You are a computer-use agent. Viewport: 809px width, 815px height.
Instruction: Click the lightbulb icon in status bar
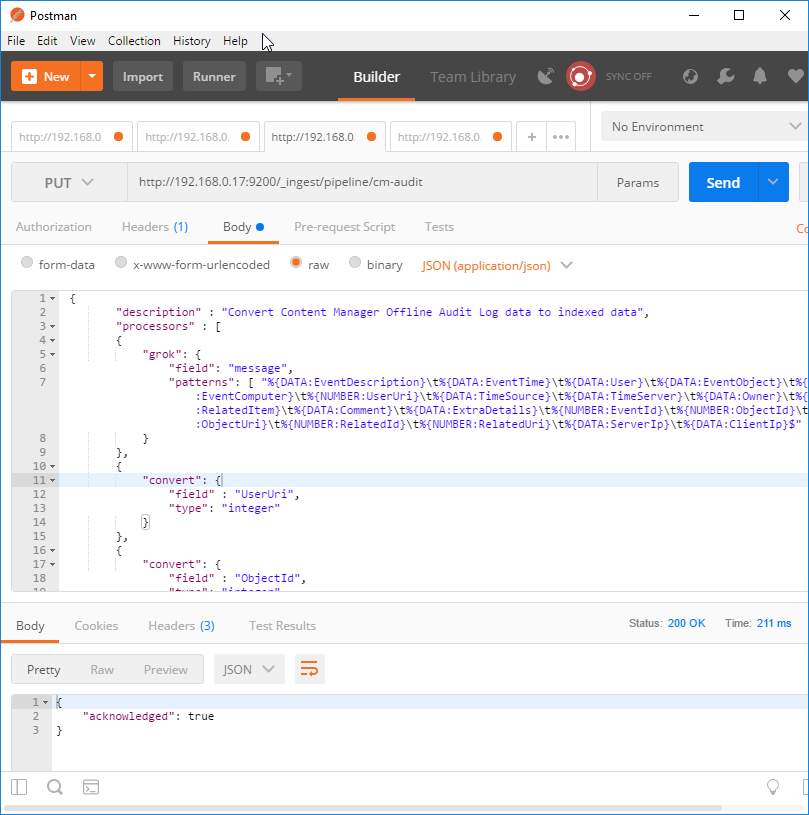coord(773,787)
